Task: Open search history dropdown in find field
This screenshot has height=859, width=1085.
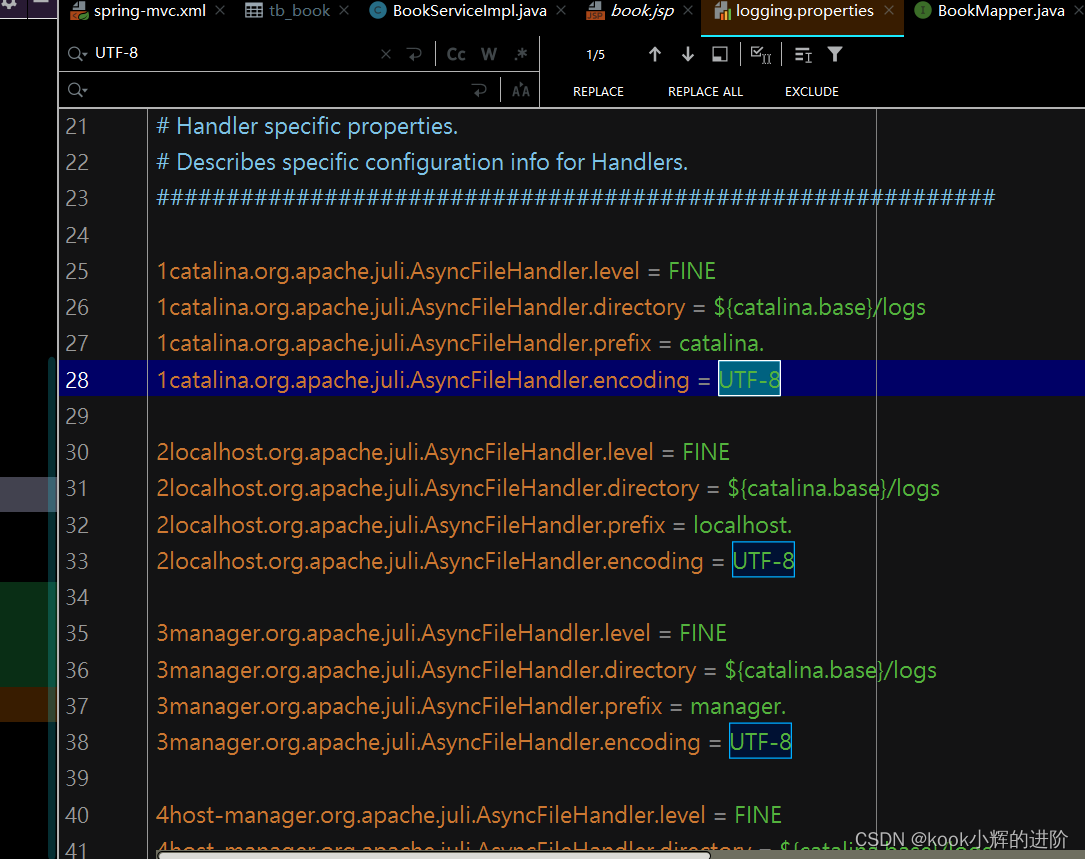Action: [x=77, y=54]
